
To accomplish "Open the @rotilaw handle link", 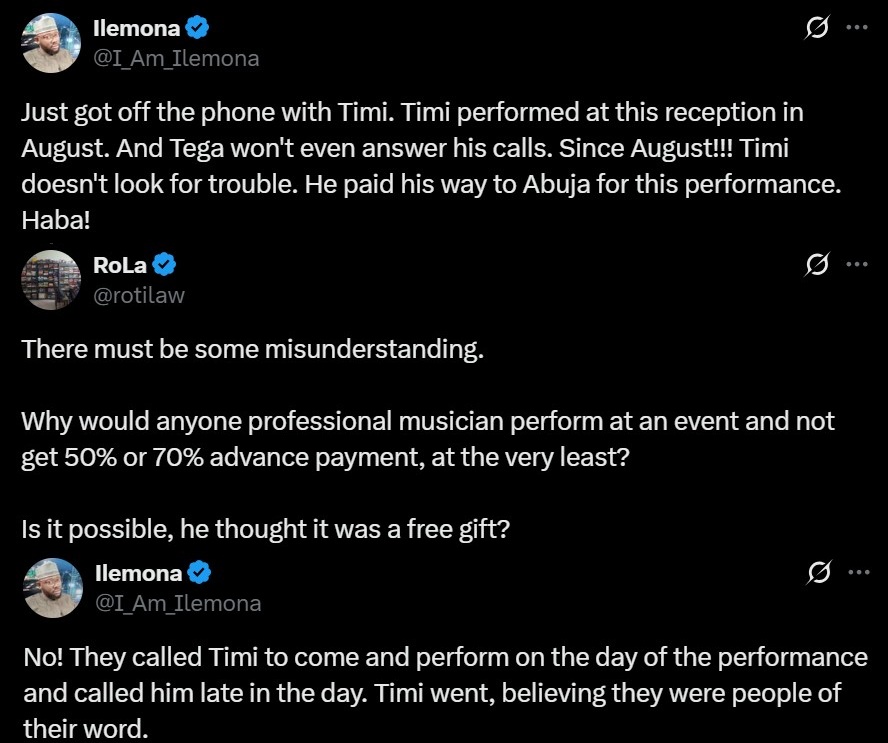I will pyautogui.click(x=139, y=295).
